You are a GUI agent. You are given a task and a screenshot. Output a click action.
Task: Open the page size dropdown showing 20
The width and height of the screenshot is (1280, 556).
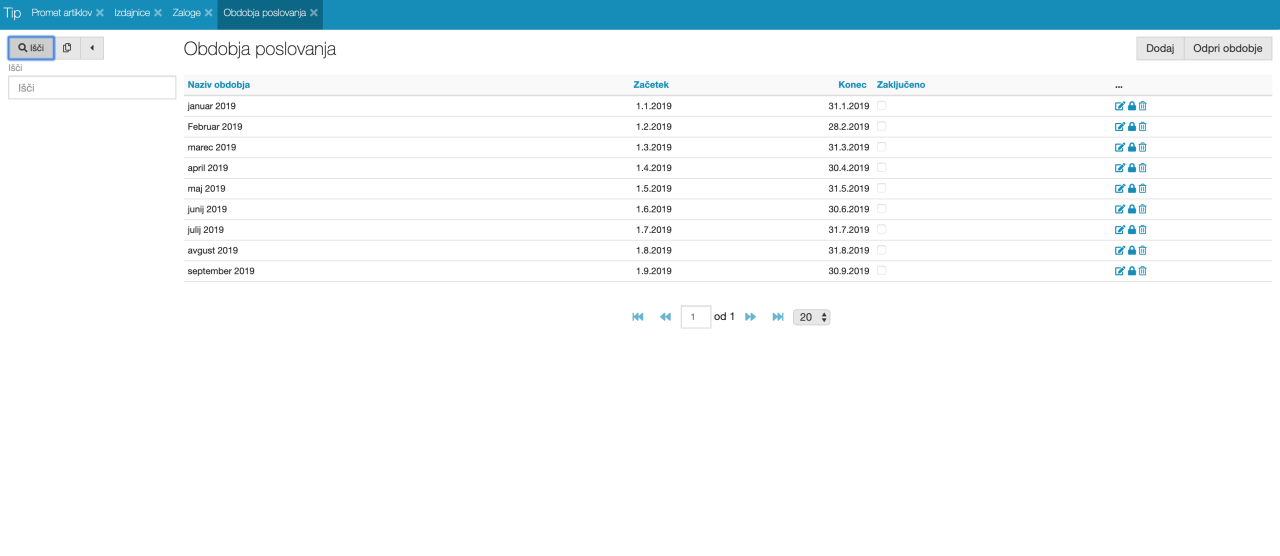pos(811,317)
